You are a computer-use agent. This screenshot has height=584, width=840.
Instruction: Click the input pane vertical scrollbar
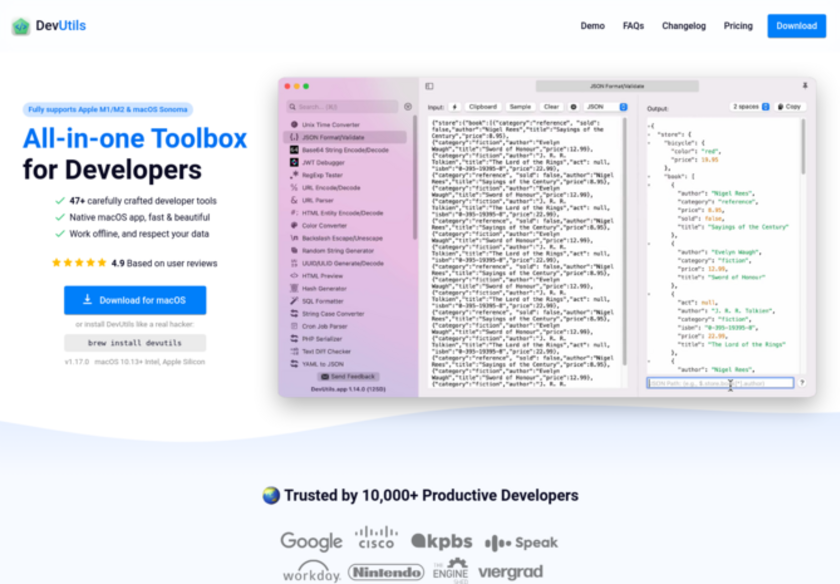[625, 241]
